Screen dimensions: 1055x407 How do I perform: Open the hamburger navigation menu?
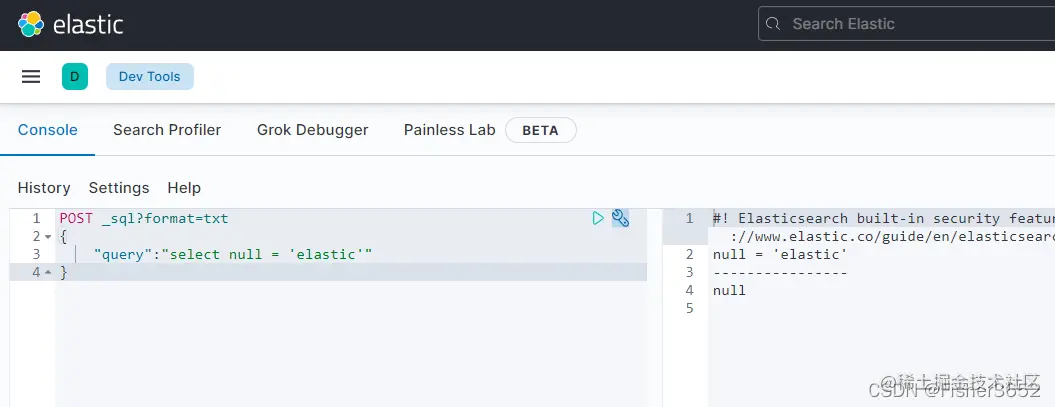(31, 77)
